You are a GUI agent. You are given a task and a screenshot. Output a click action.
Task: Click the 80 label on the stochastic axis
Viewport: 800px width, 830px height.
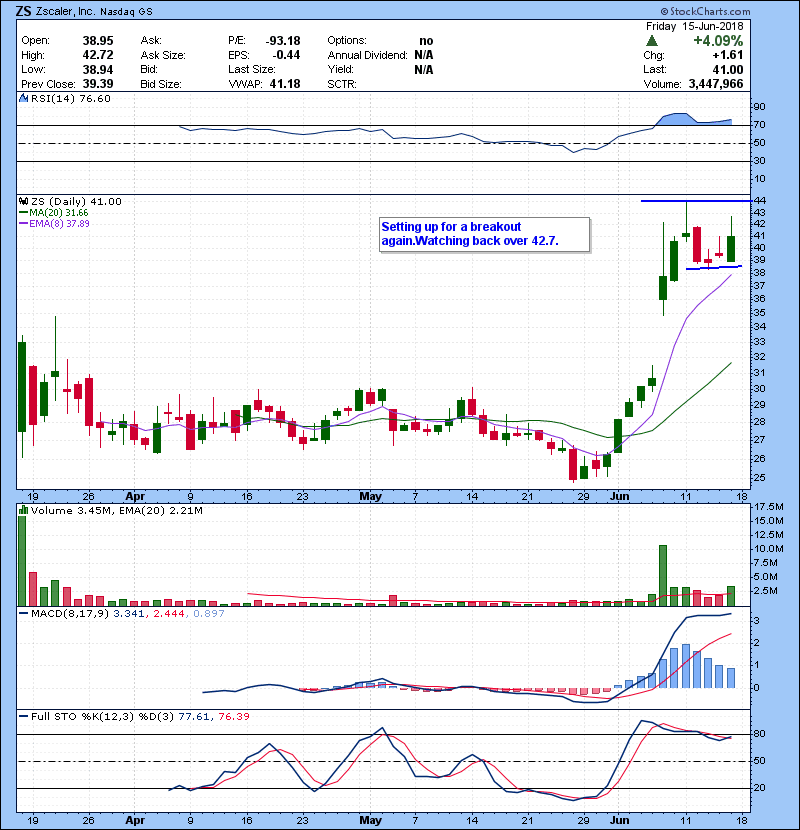click(x=760, y=734)
